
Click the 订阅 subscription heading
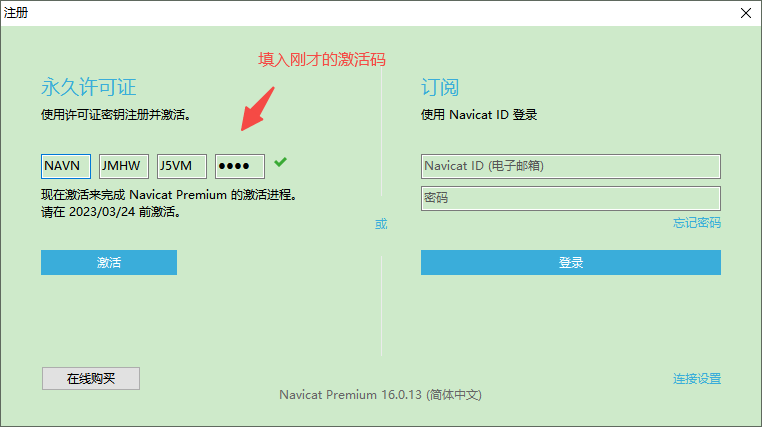click(440, 87)
